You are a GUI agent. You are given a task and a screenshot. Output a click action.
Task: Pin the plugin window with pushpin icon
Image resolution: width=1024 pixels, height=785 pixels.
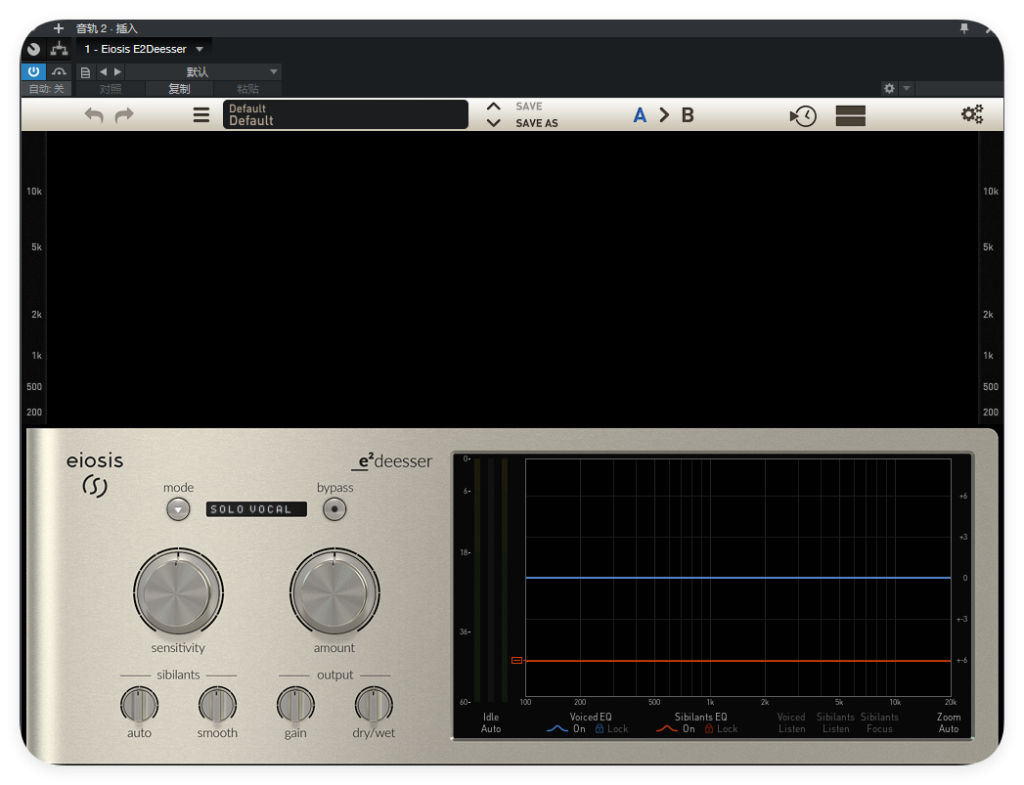click(964, 28)
